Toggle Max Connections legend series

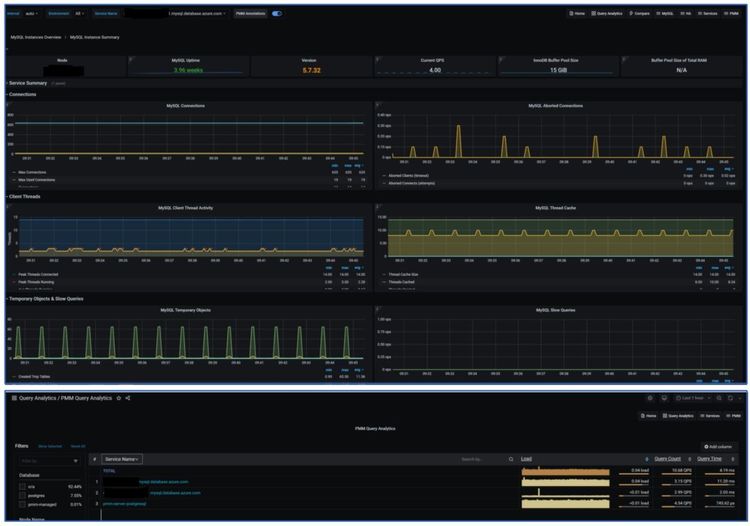pyautogui.click(x=32, y=172)
